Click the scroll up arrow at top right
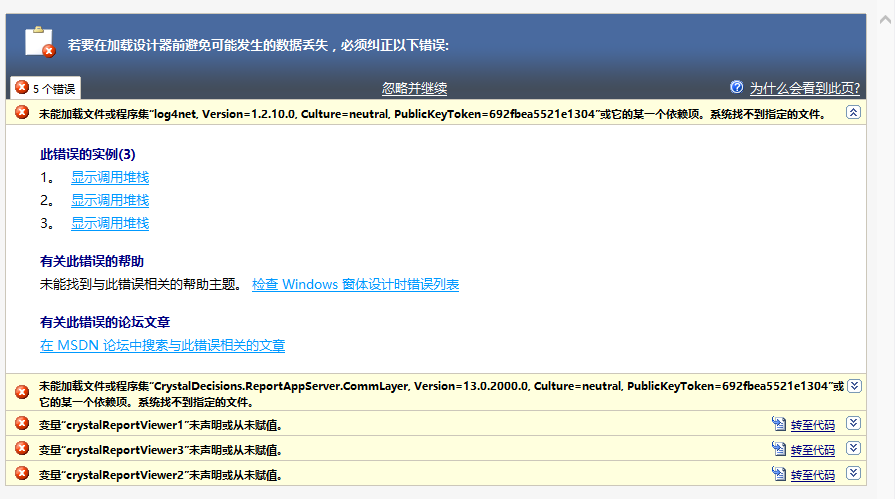 (885, 20)
